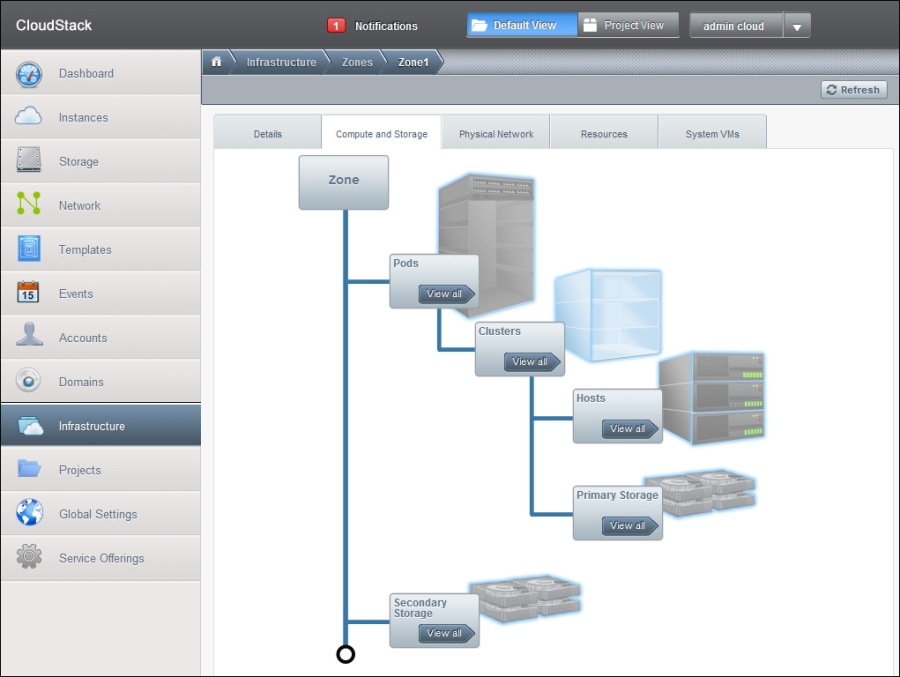Select the Default View toggle

521,26
